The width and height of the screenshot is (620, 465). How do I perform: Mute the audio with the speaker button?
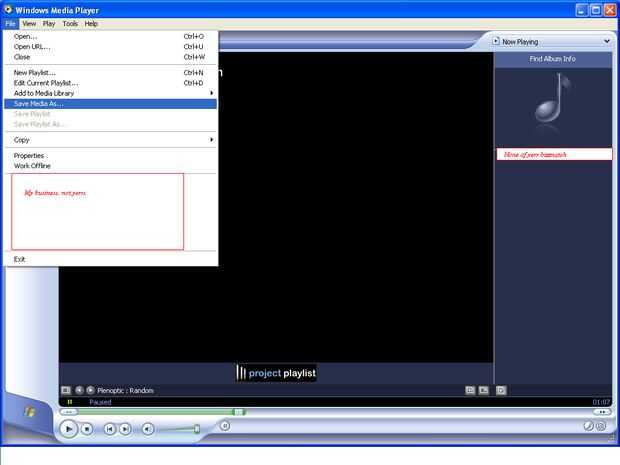148,429
